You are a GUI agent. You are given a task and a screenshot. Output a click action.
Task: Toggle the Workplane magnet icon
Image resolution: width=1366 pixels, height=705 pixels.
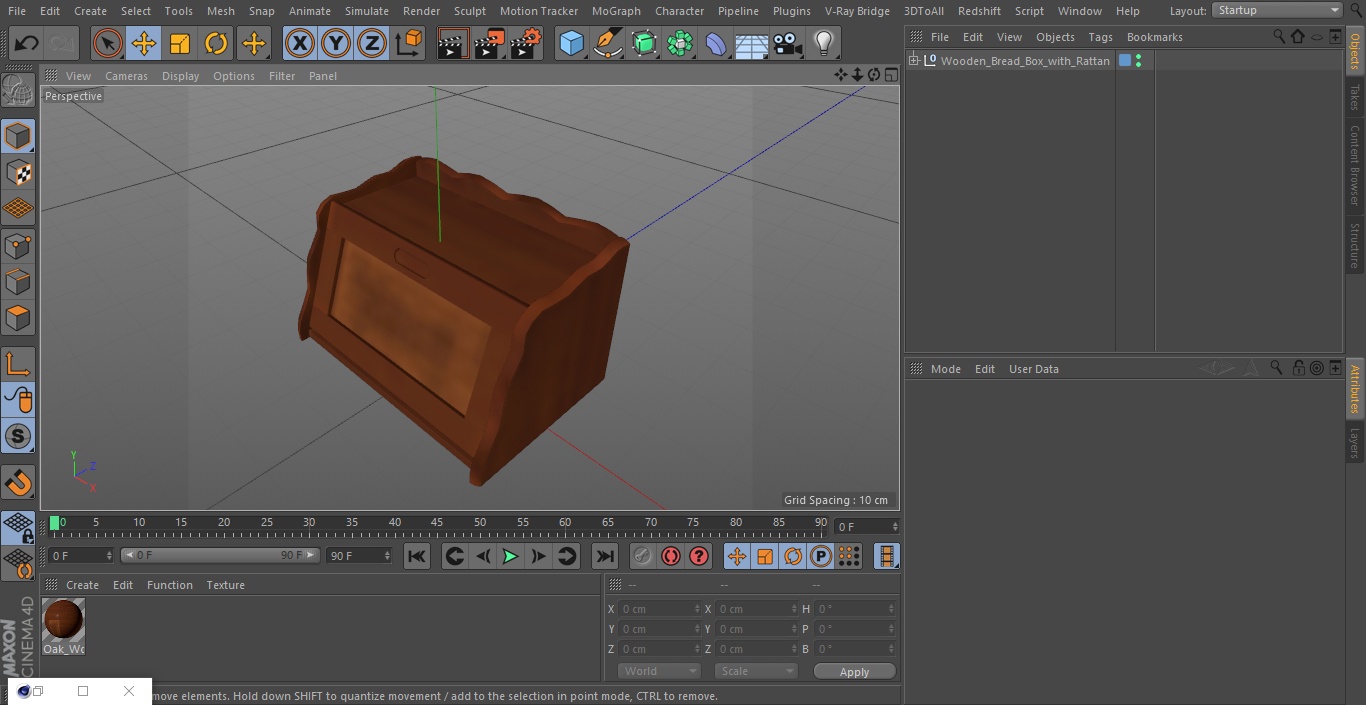(x=18, y=483)
